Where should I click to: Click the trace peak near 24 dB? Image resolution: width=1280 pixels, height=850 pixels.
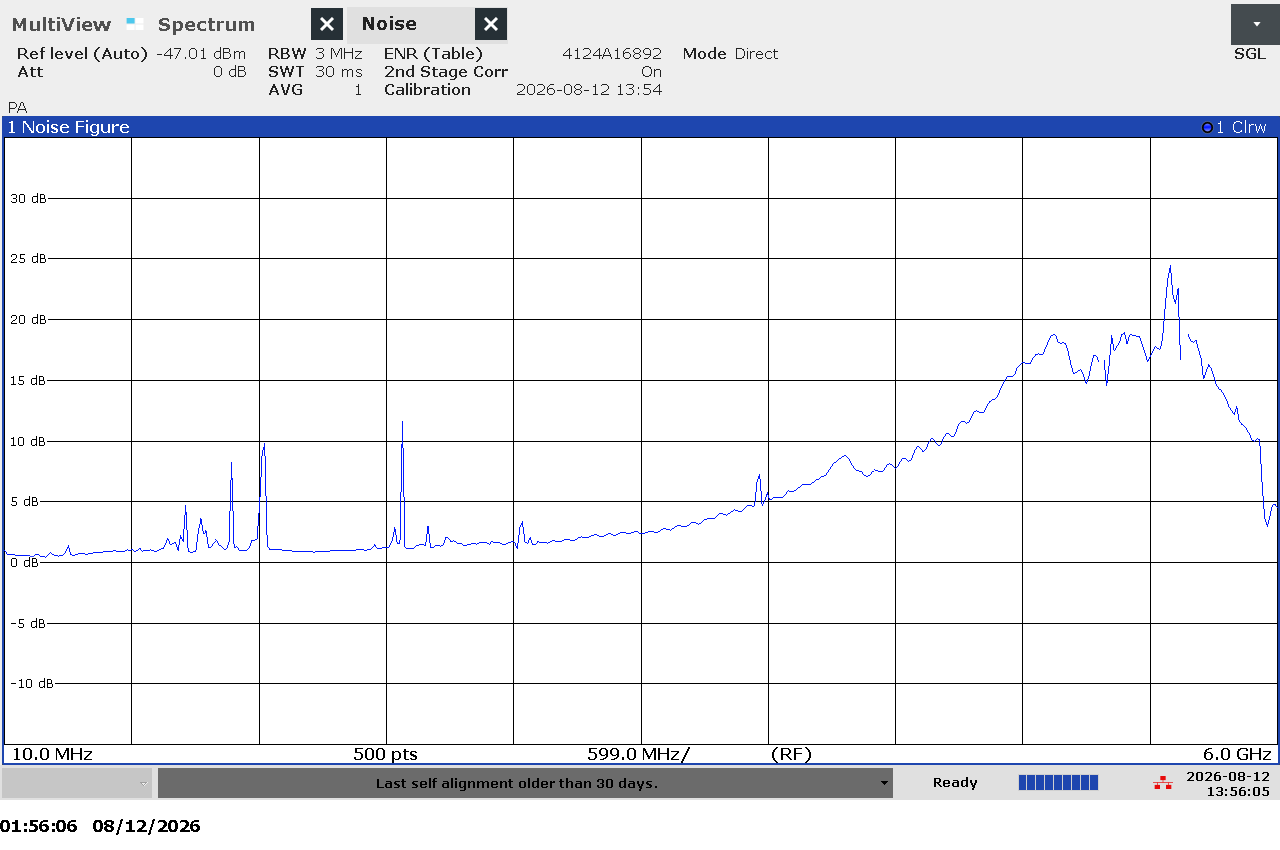[1169, 267]
